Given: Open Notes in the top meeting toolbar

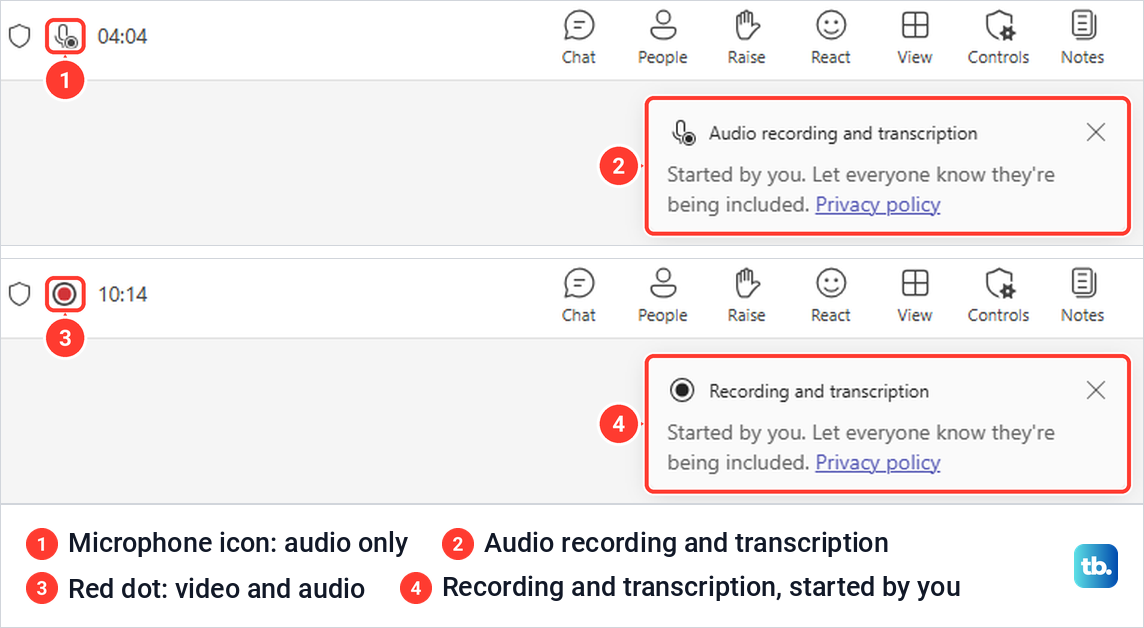Looking at the screenshot, I should coord(1083,38).
